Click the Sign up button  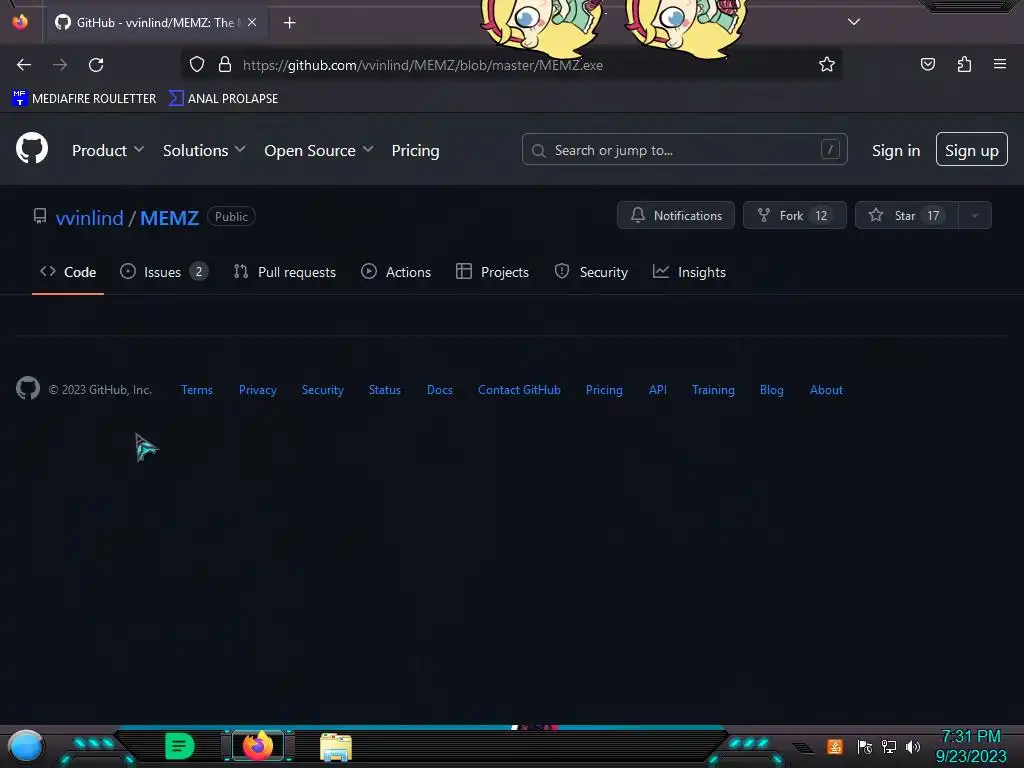[972, 150]
